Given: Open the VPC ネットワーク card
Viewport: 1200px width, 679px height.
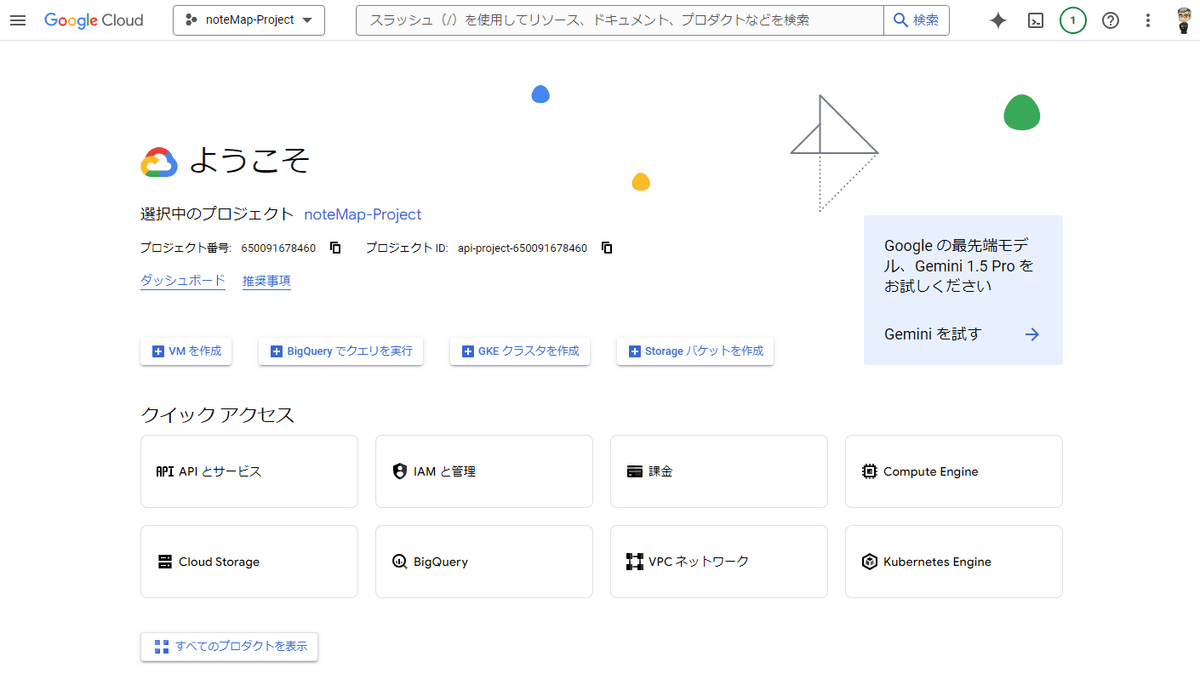Looking at the screenshot, I should coord(719,562).
